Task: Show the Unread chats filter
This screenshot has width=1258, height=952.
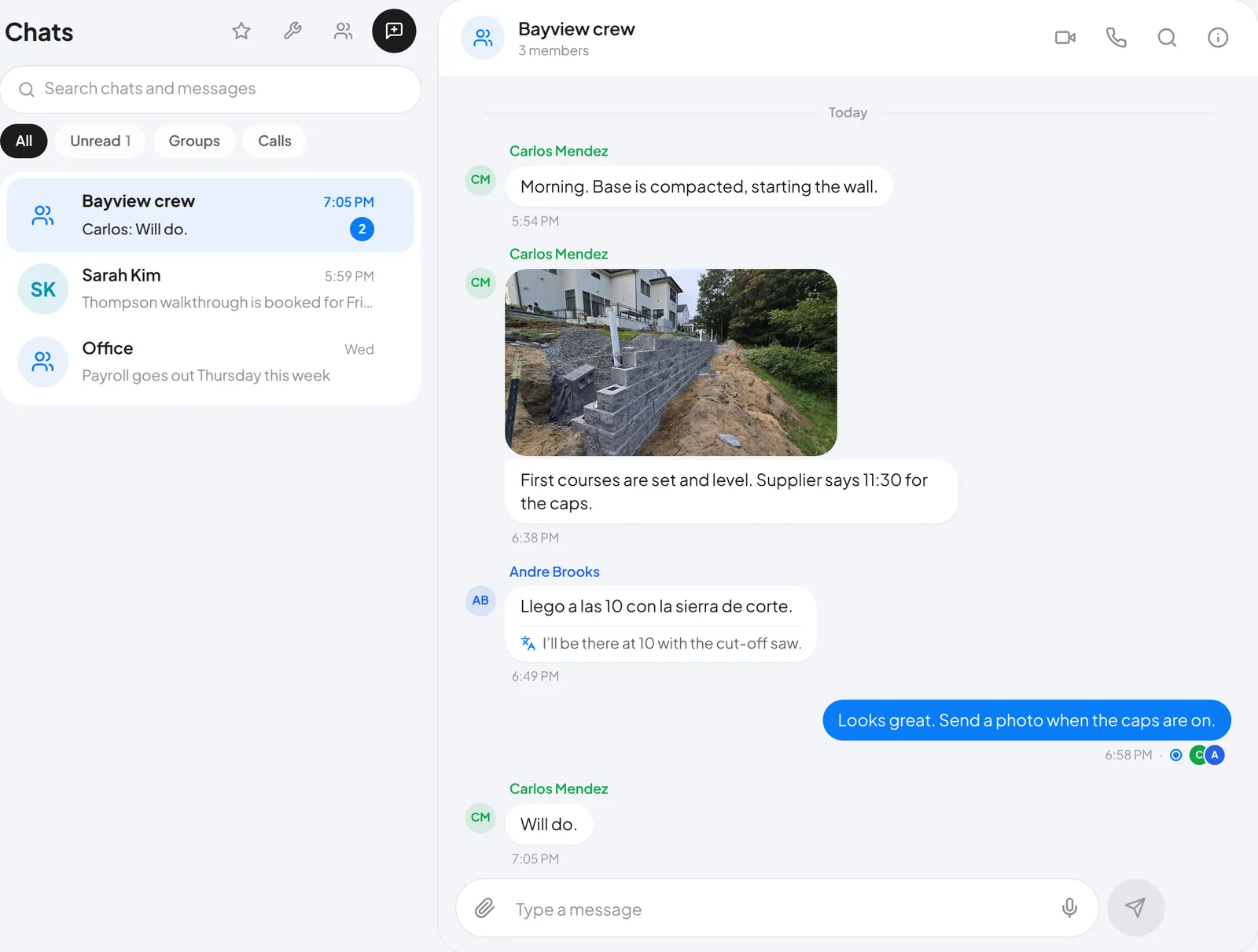Action: click(x=100, y=141)
